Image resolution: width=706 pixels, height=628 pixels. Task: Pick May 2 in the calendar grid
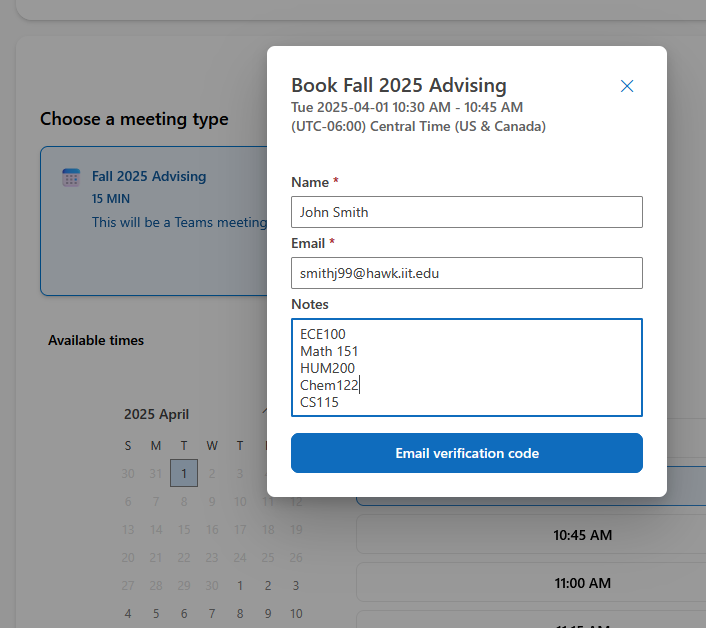(268, 585)
